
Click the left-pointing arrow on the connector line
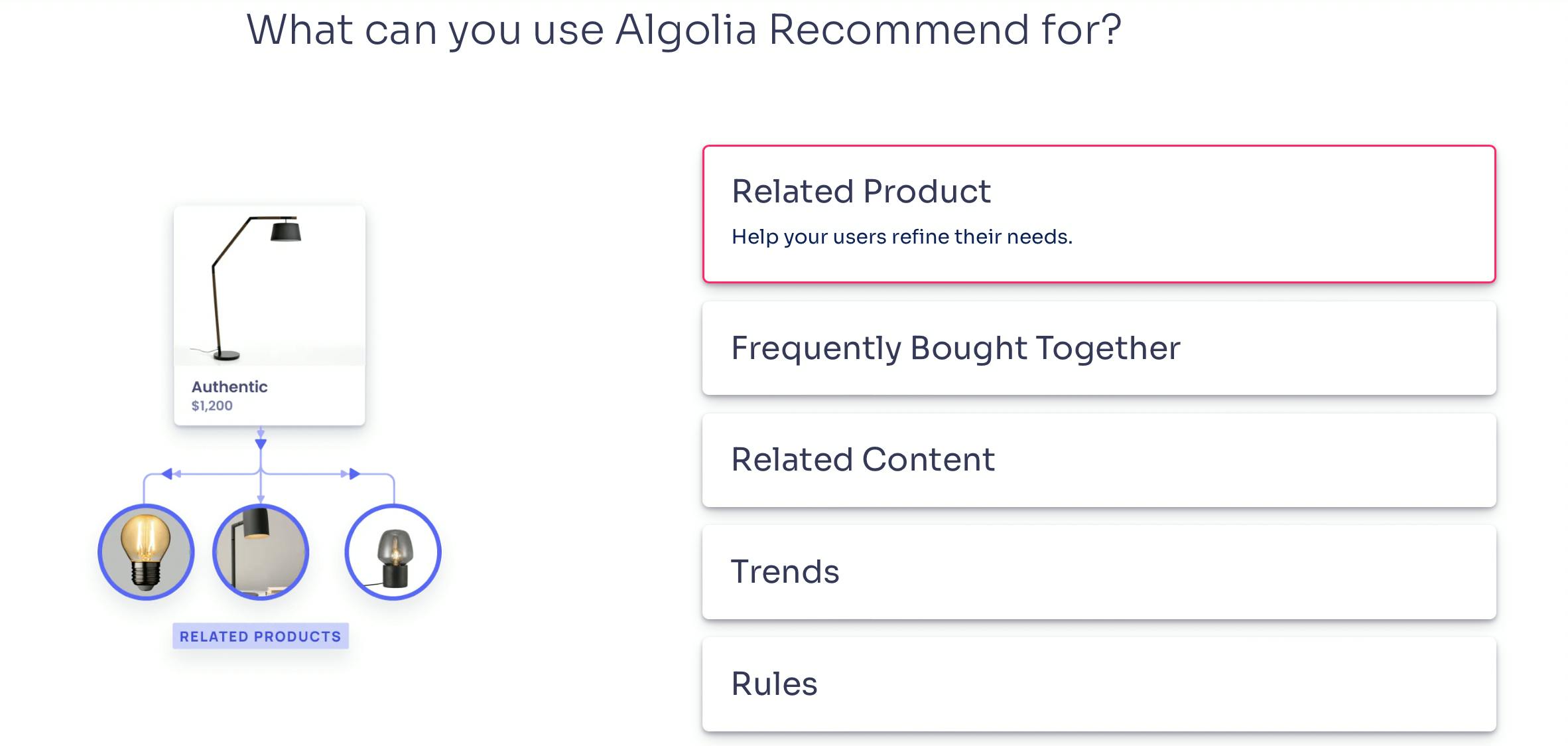click(167, 473)
